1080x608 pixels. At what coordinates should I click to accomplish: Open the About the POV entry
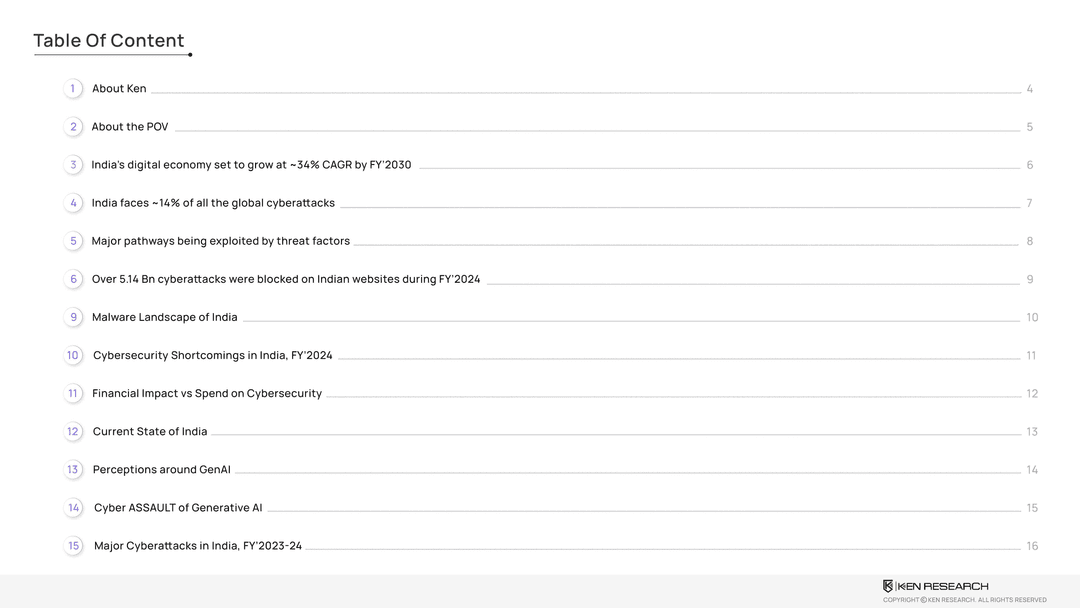[130, 127]
